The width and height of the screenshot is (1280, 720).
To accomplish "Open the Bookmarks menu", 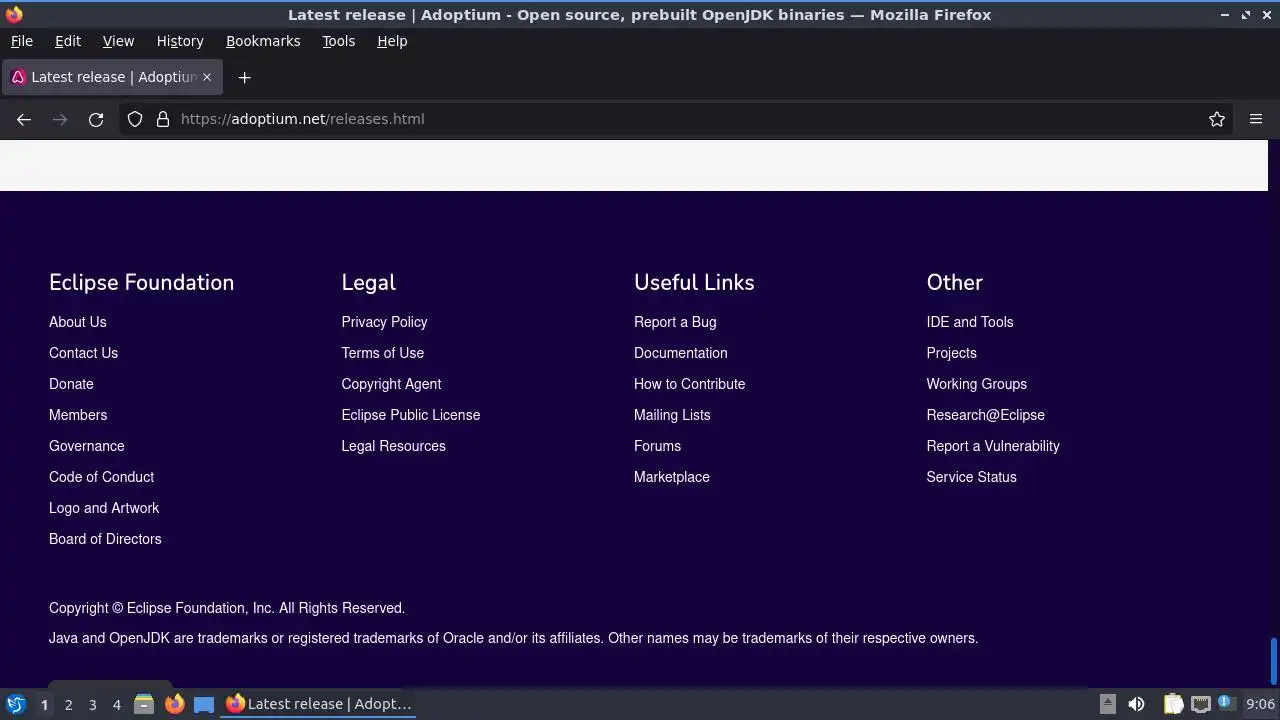I will coord(263,41).
